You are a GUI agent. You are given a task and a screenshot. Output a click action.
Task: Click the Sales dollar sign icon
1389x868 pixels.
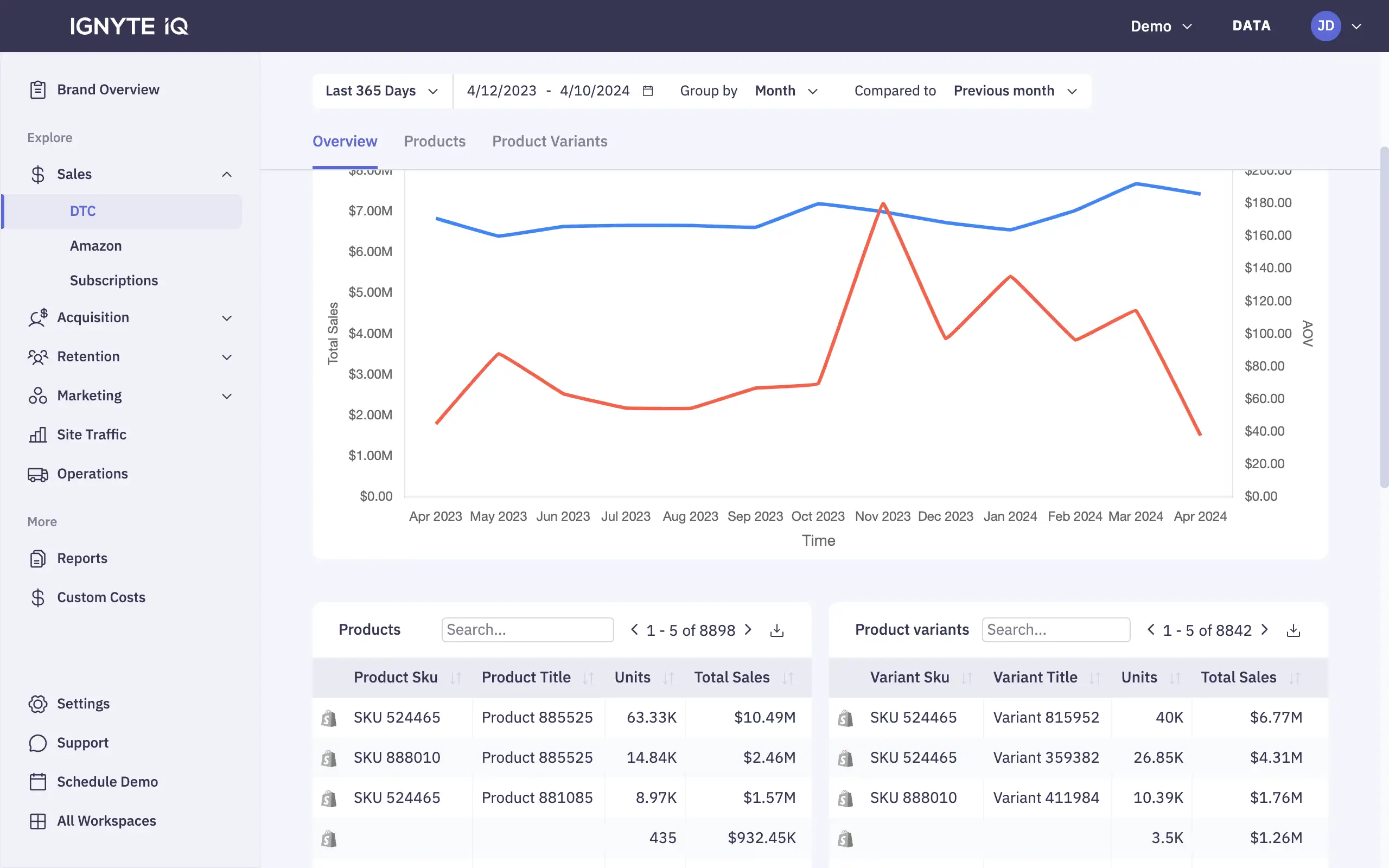[38, 174]
